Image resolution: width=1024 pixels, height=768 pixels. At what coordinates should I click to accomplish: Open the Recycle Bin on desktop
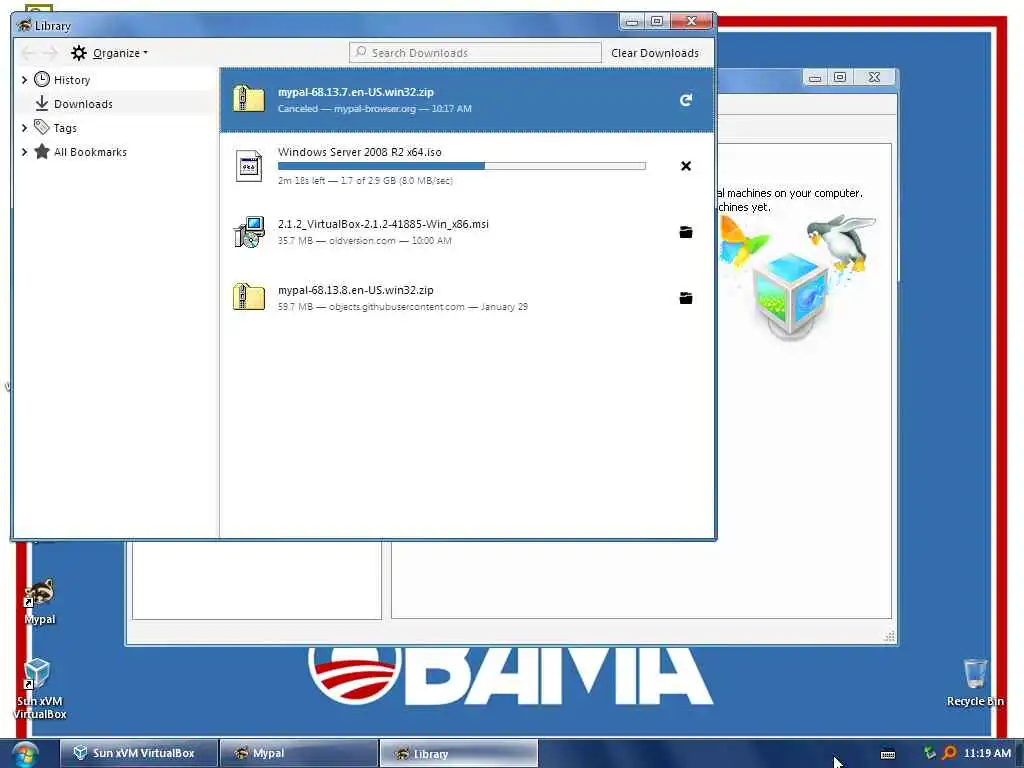pos(975,682)
